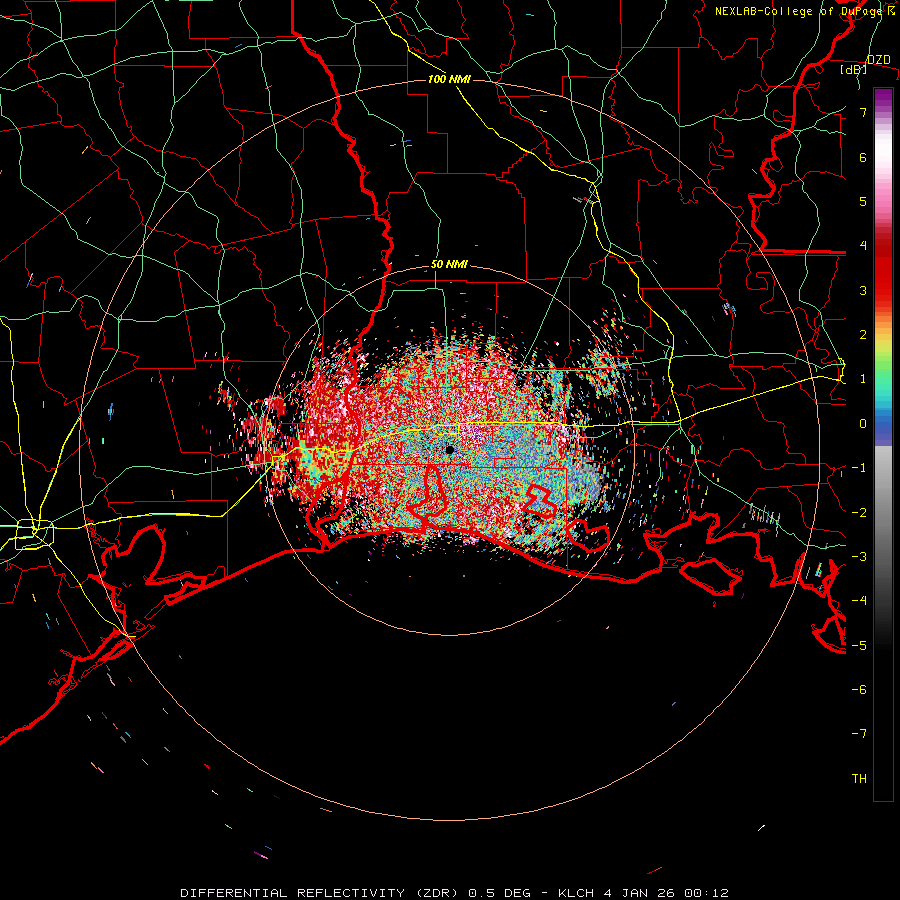Image resolution: width=900 pixels, height=900 pixels.
Task: Click the ZDR color bar legend
Action: 883,444
